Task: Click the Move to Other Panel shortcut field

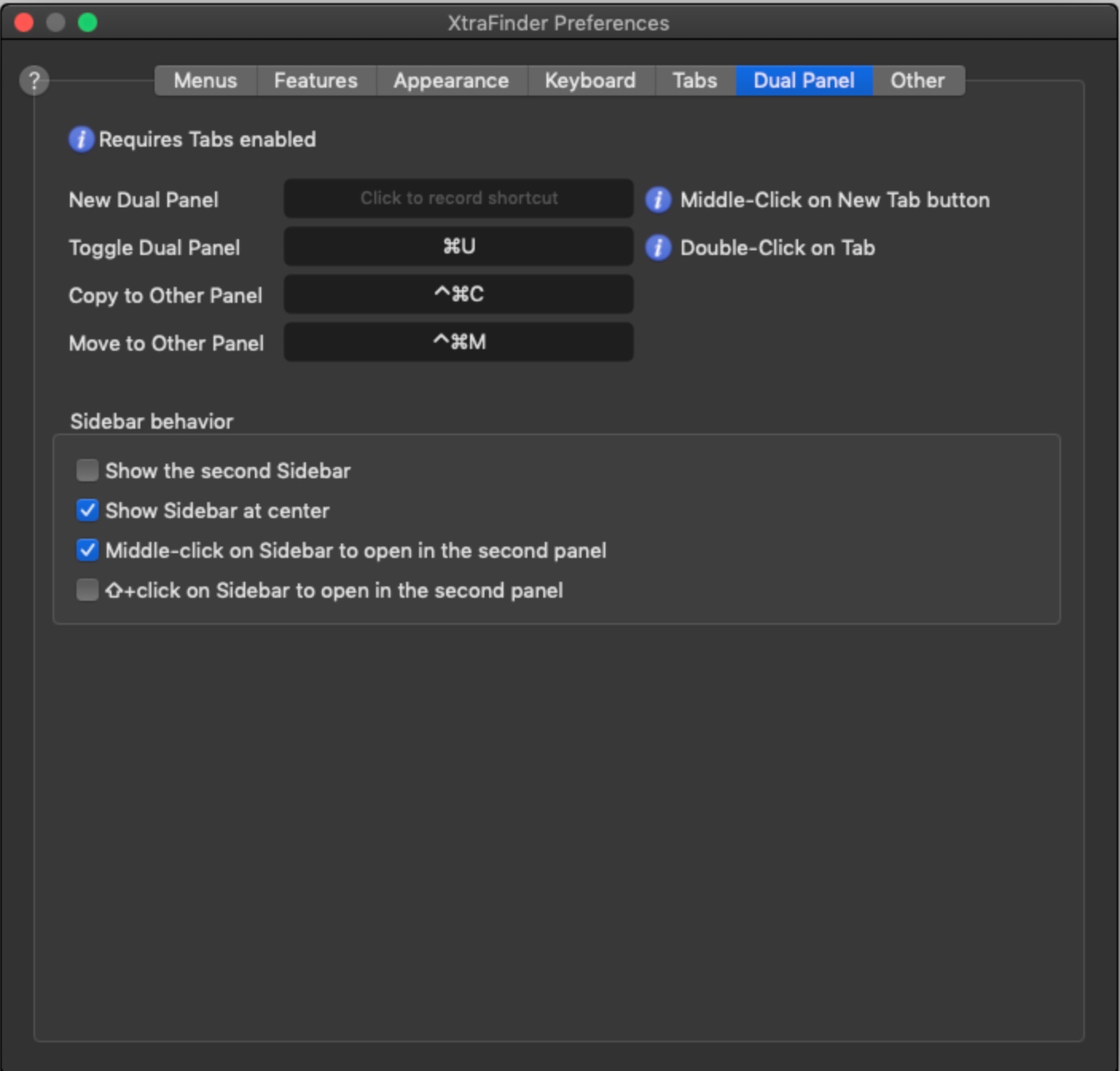Action: click(x=459, y=342)
